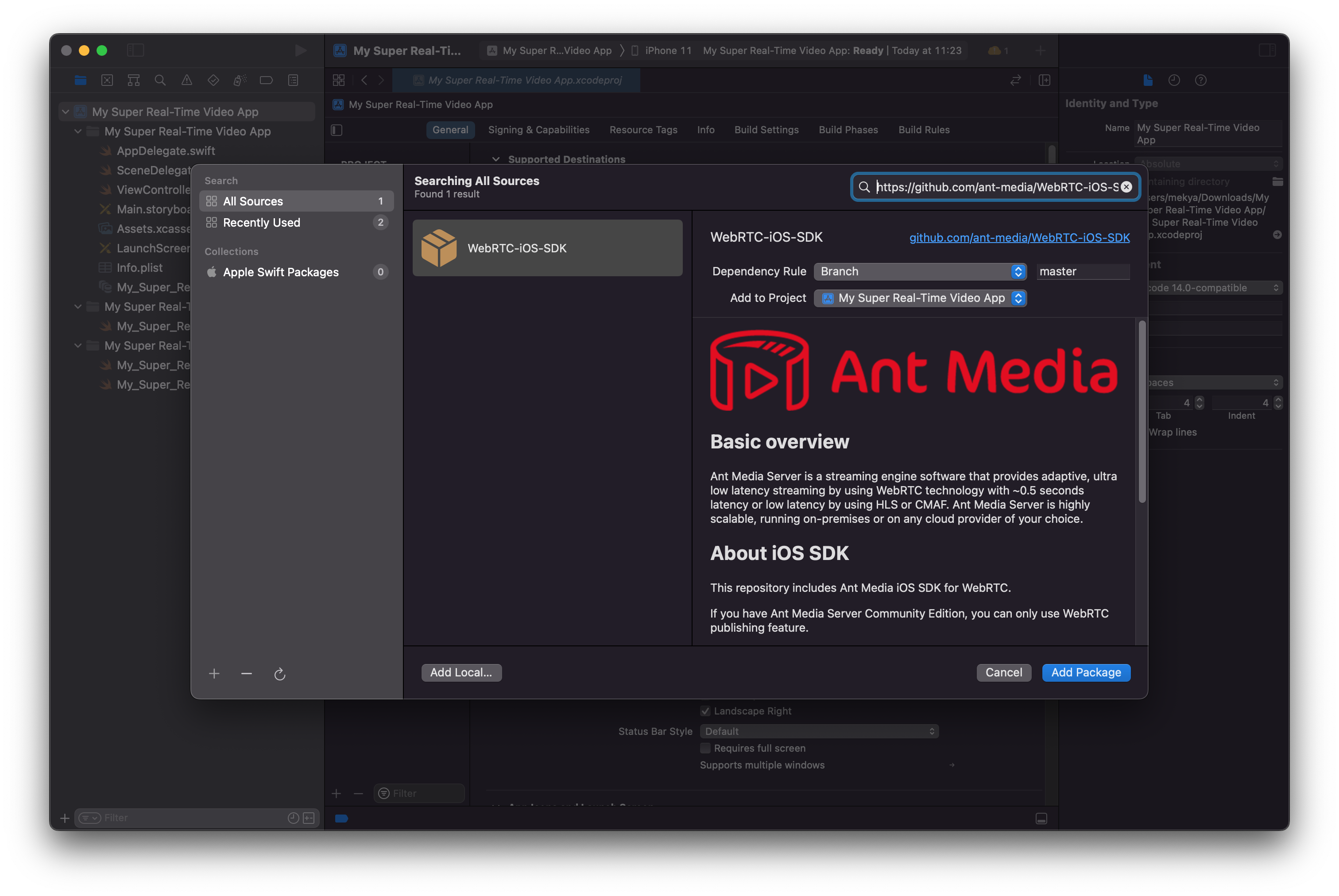This screenshot has height=896, width=1339.
Task: Click the new tab plus icon in toolbar
Action: click(1040, 50)
